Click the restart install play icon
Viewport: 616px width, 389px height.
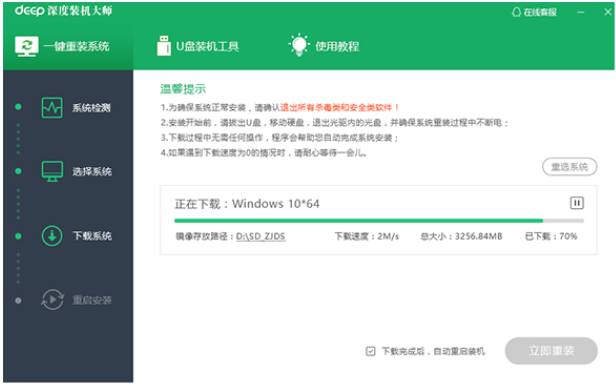click(52, 300)
